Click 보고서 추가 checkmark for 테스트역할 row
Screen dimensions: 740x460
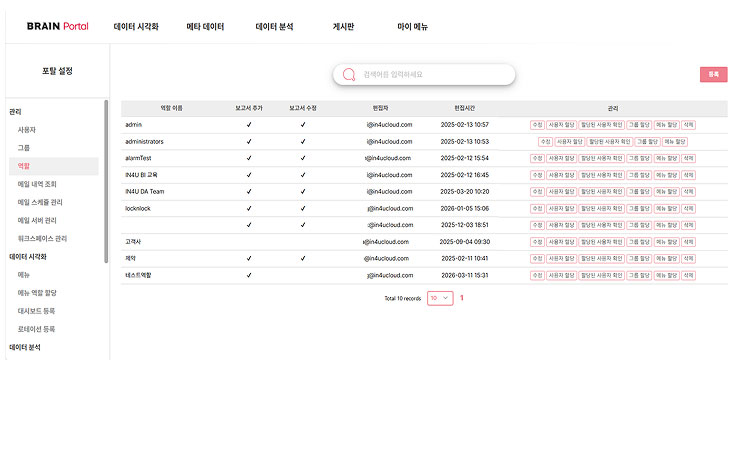coord(249,276)
